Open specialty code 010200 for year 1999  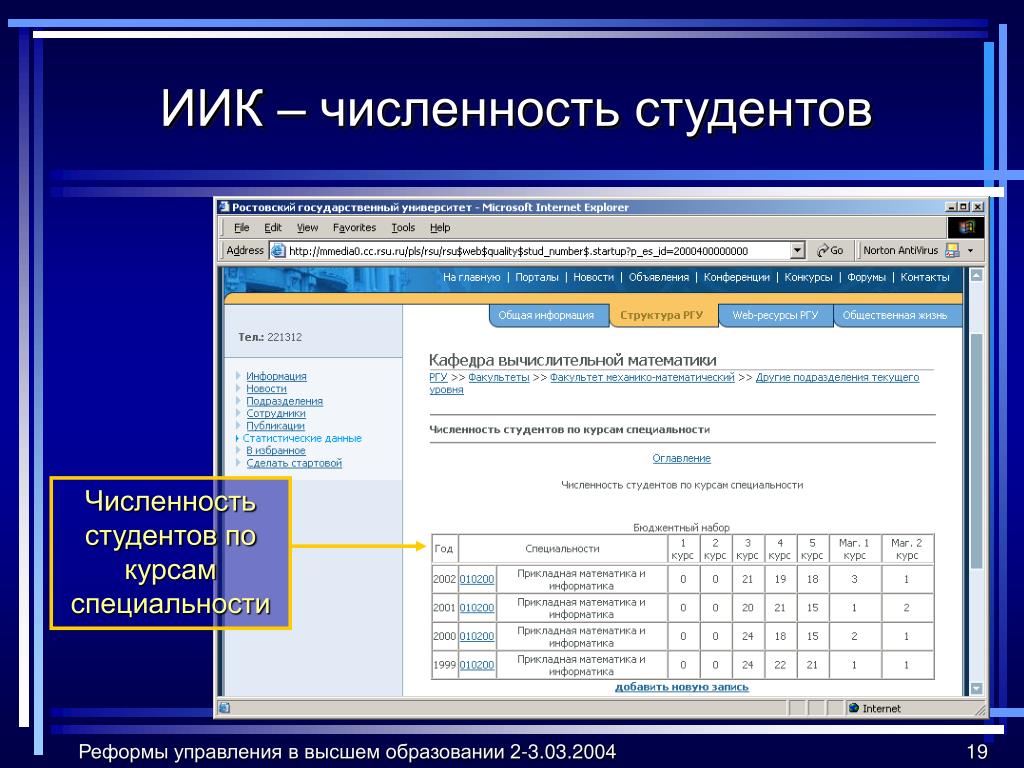(477, 665)
